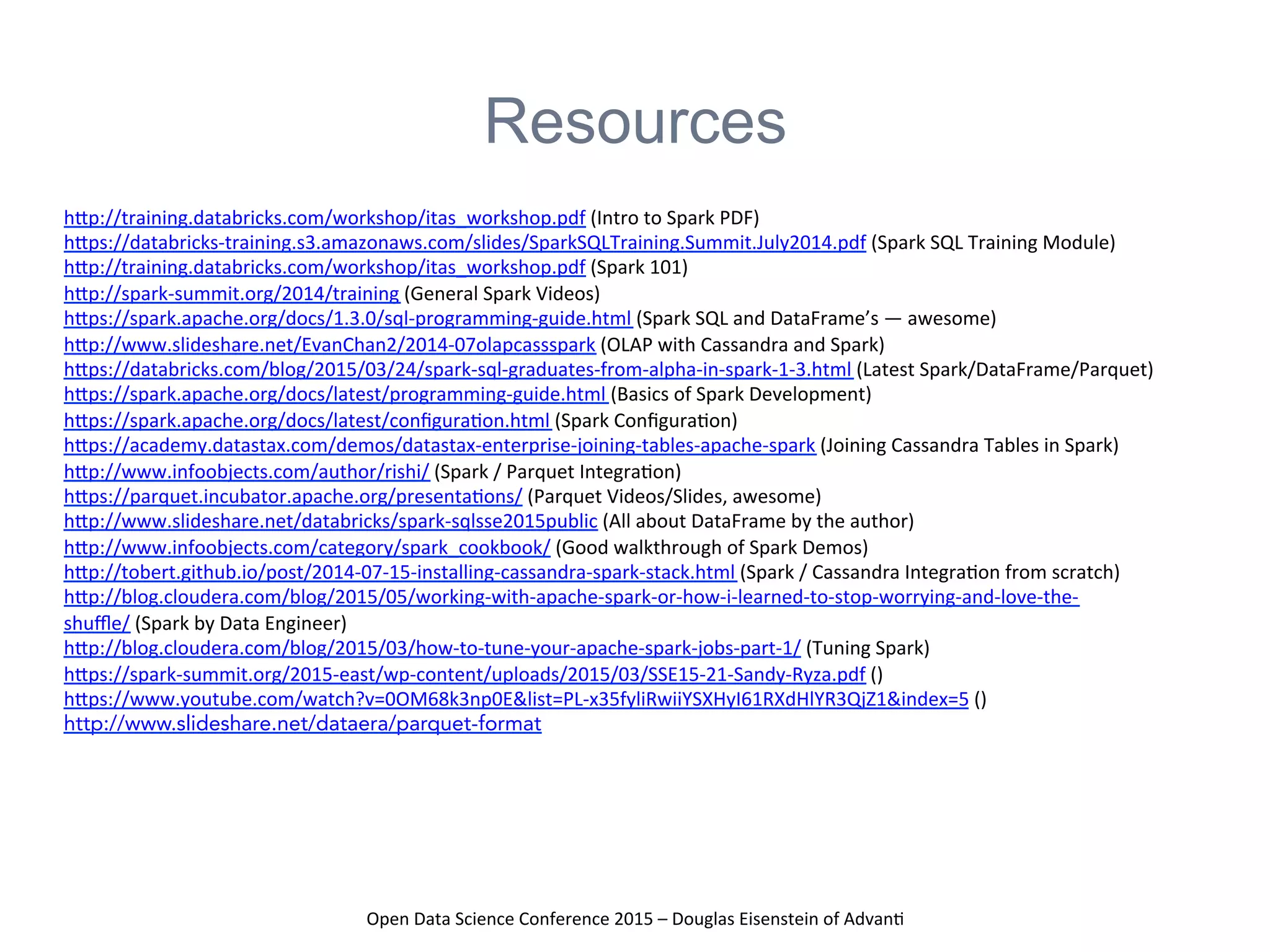Image resolution: width=1270 pixels, height=952 pixels.
Task: Follow the academy.datastax.com joining-tables link
Action: (x=440, y=446)
